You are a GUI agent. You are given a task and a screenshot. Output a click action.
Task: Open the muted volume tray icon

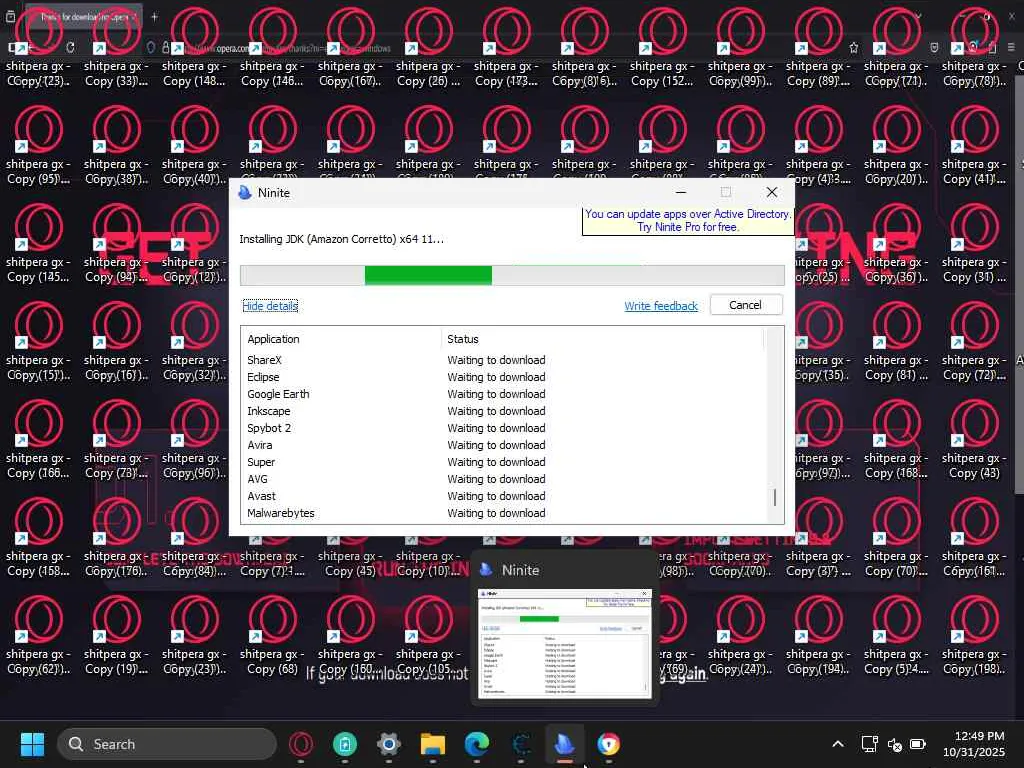(x=894, y=744)
